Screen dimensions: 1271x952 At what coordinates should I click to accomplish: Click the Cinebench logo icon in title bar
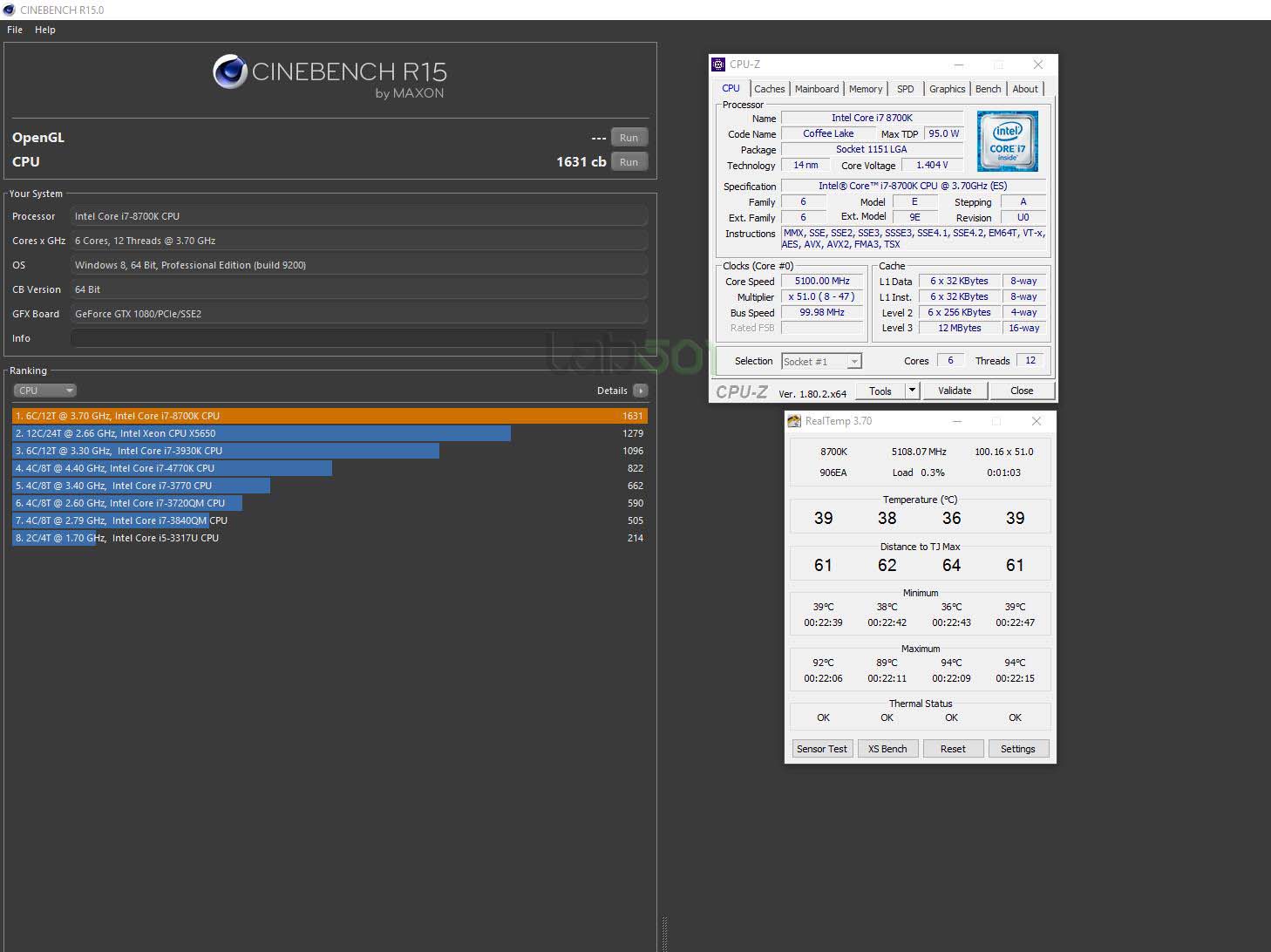pos(9,10)
